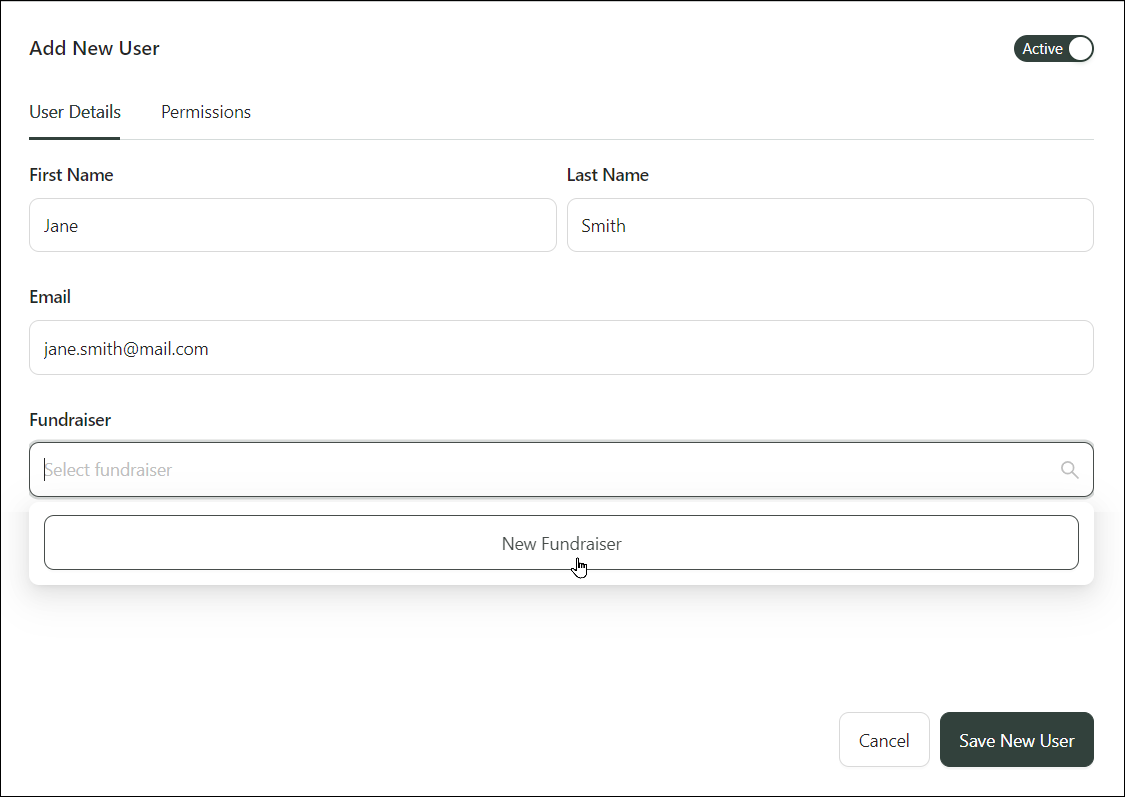This screenshot has height=797, width=1125.
Task: Open the Select fundraiser combo box
Action: coord(560,470)
